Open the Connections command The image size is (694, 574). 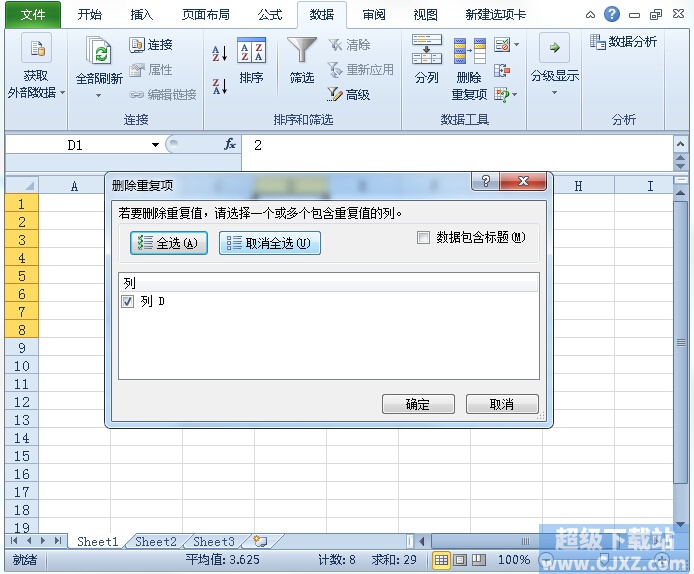click(151, 45)
